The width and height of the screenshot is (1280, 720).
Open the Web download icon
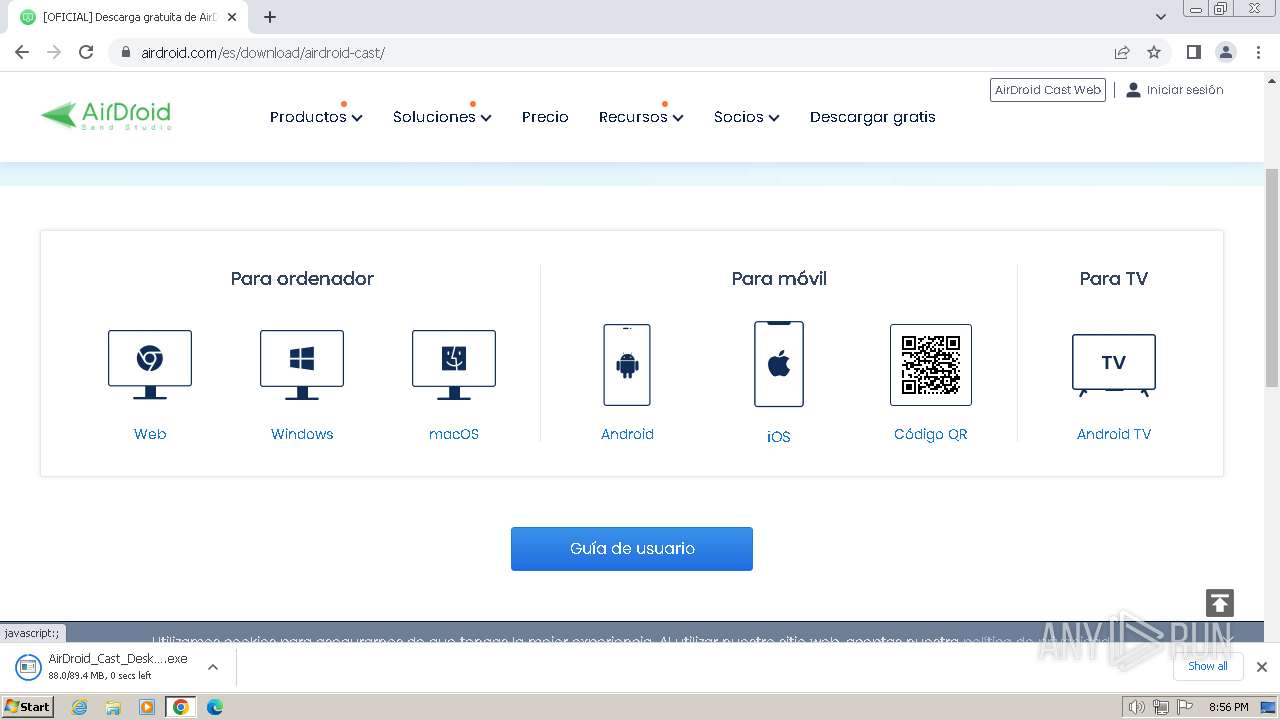pyautogui.click(x=150, y=365)
